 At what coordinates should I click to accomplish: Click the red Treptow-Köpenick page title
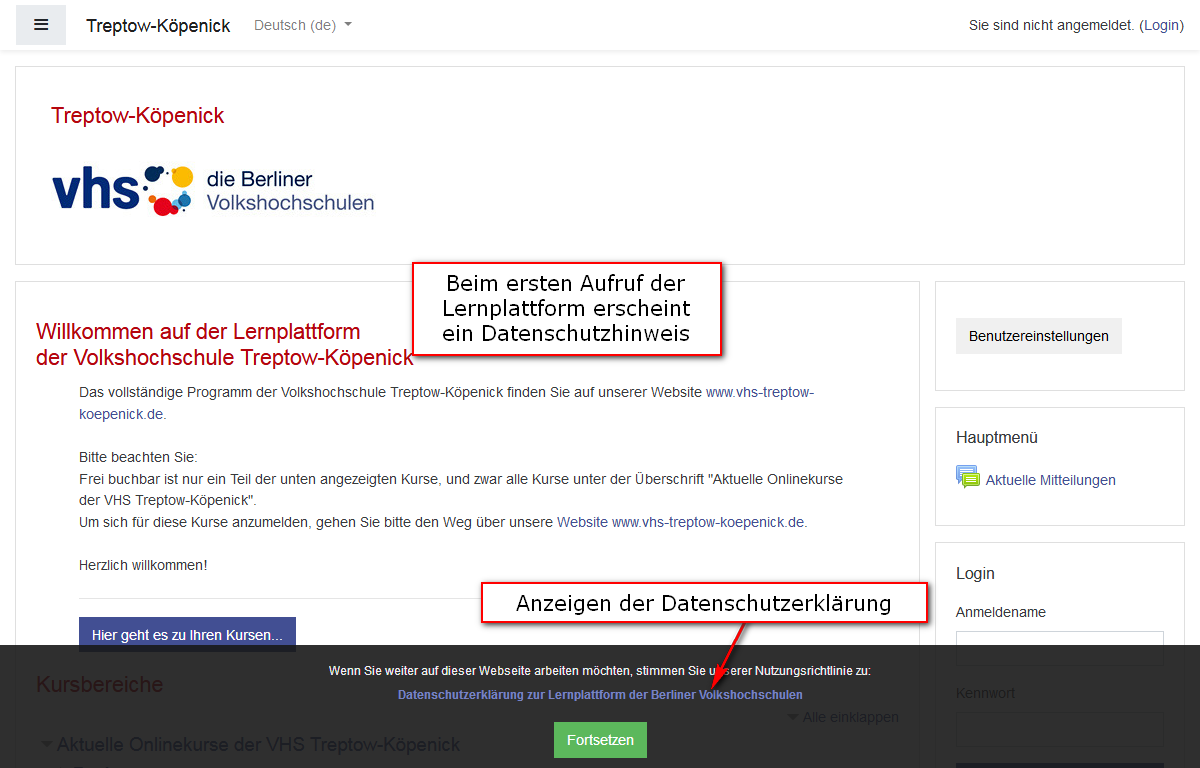pos(138,115)
